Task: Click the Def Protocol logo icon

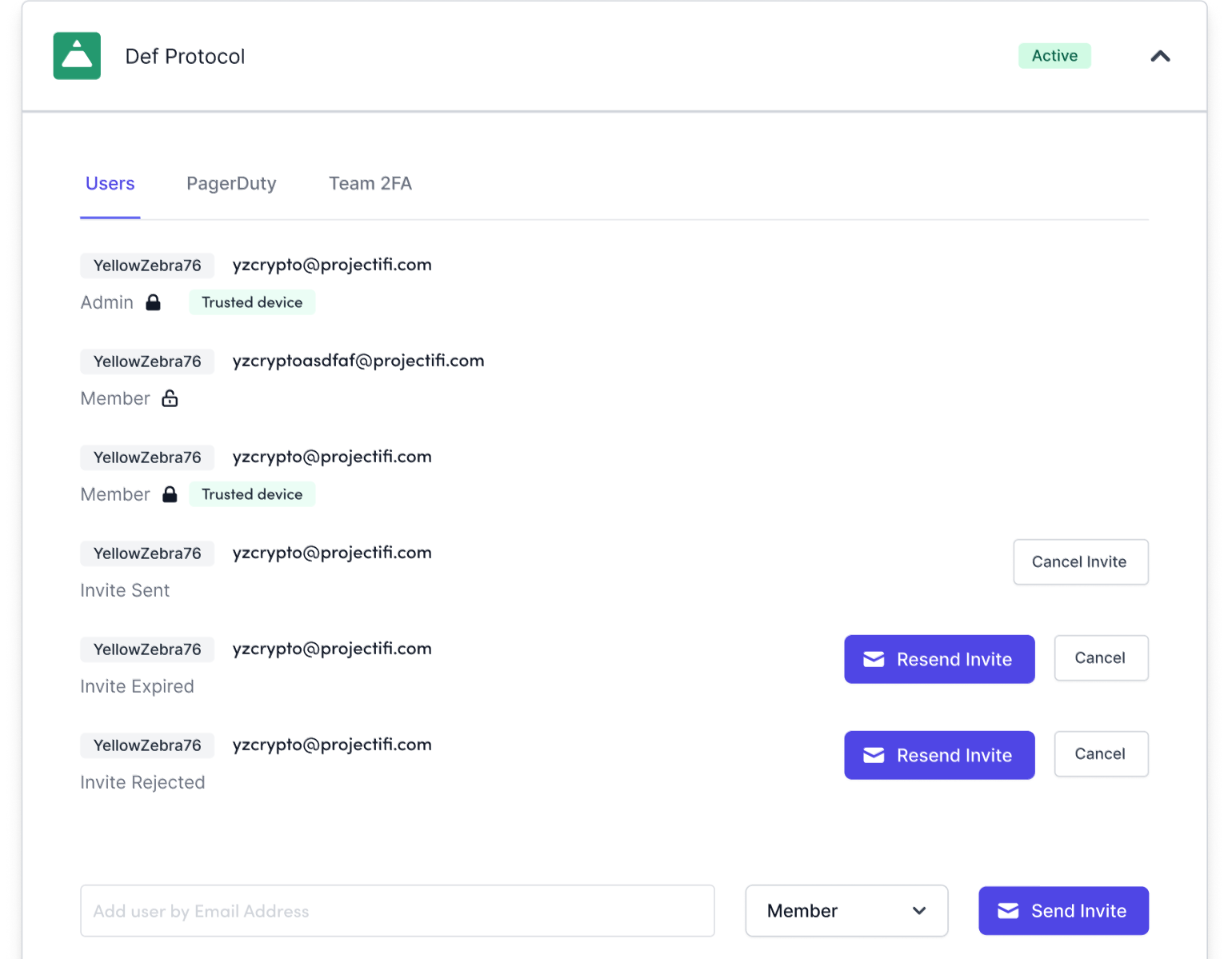Action: point(76,56)
